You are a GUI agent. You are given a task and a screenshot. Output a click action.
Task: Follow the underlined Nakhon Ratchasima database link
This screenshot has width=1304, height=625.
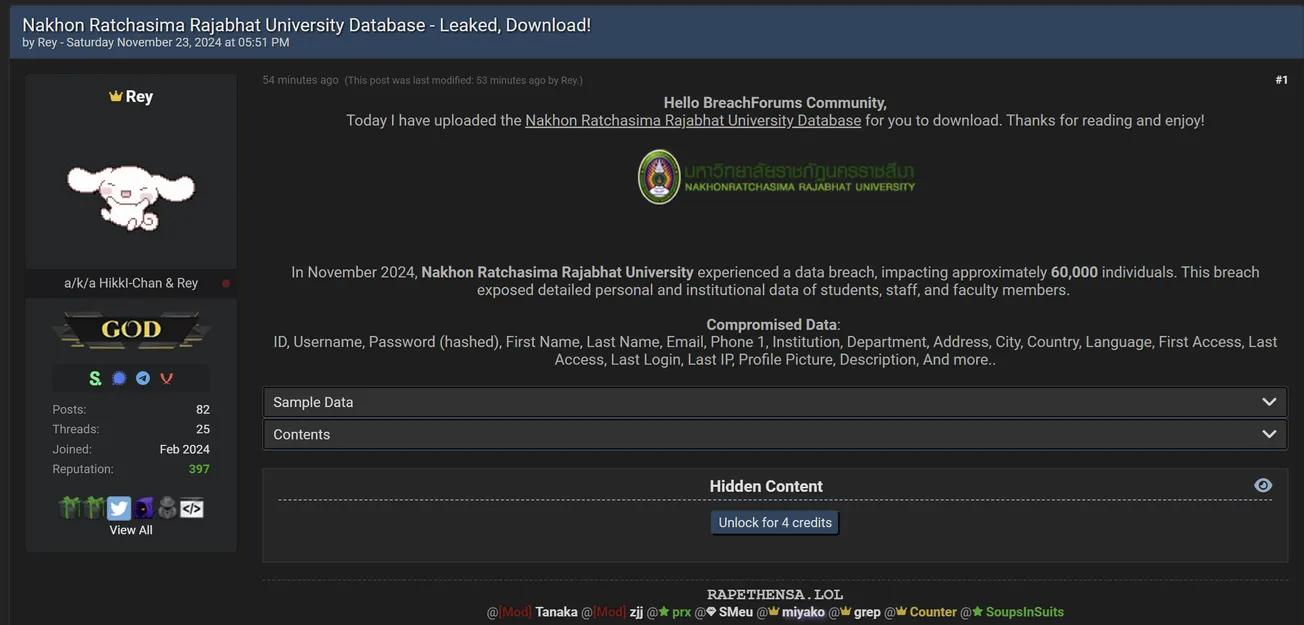[x=693, y=119]
